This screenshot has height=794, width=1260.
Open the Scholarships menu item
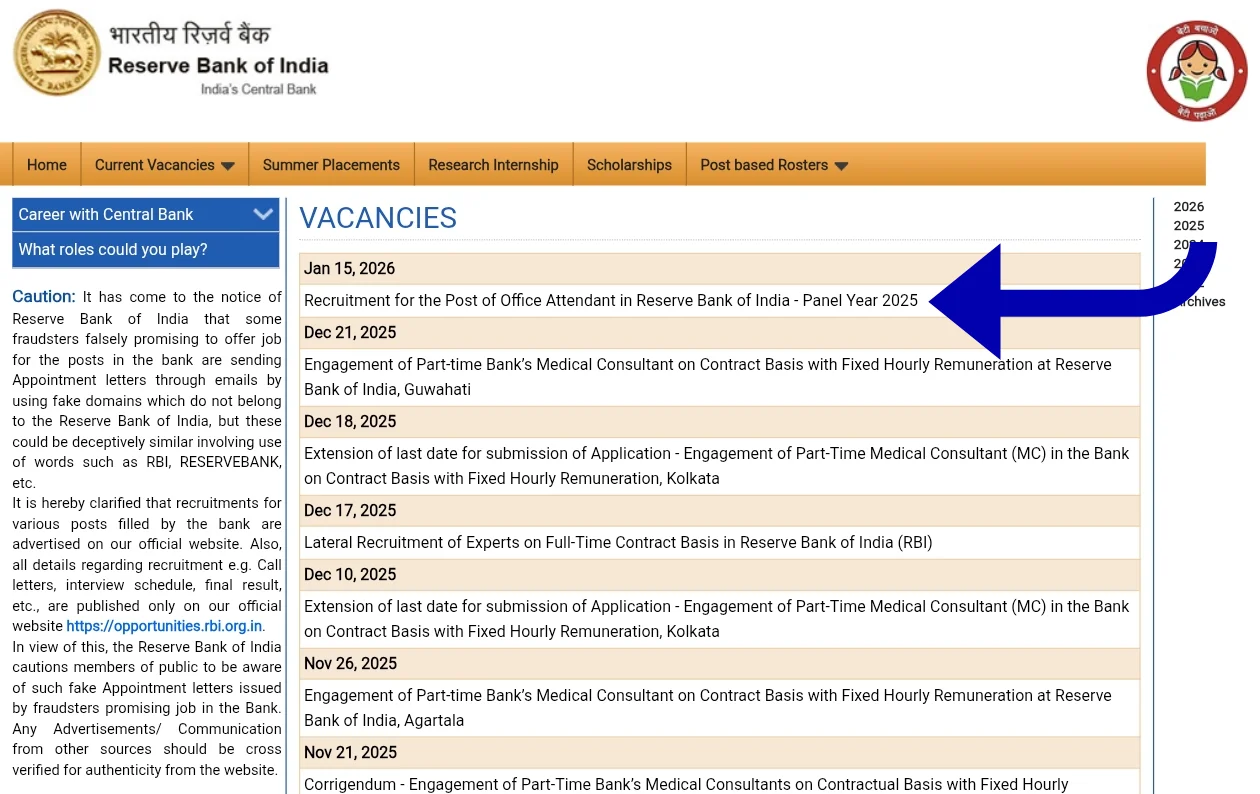(x=629, y=165)
